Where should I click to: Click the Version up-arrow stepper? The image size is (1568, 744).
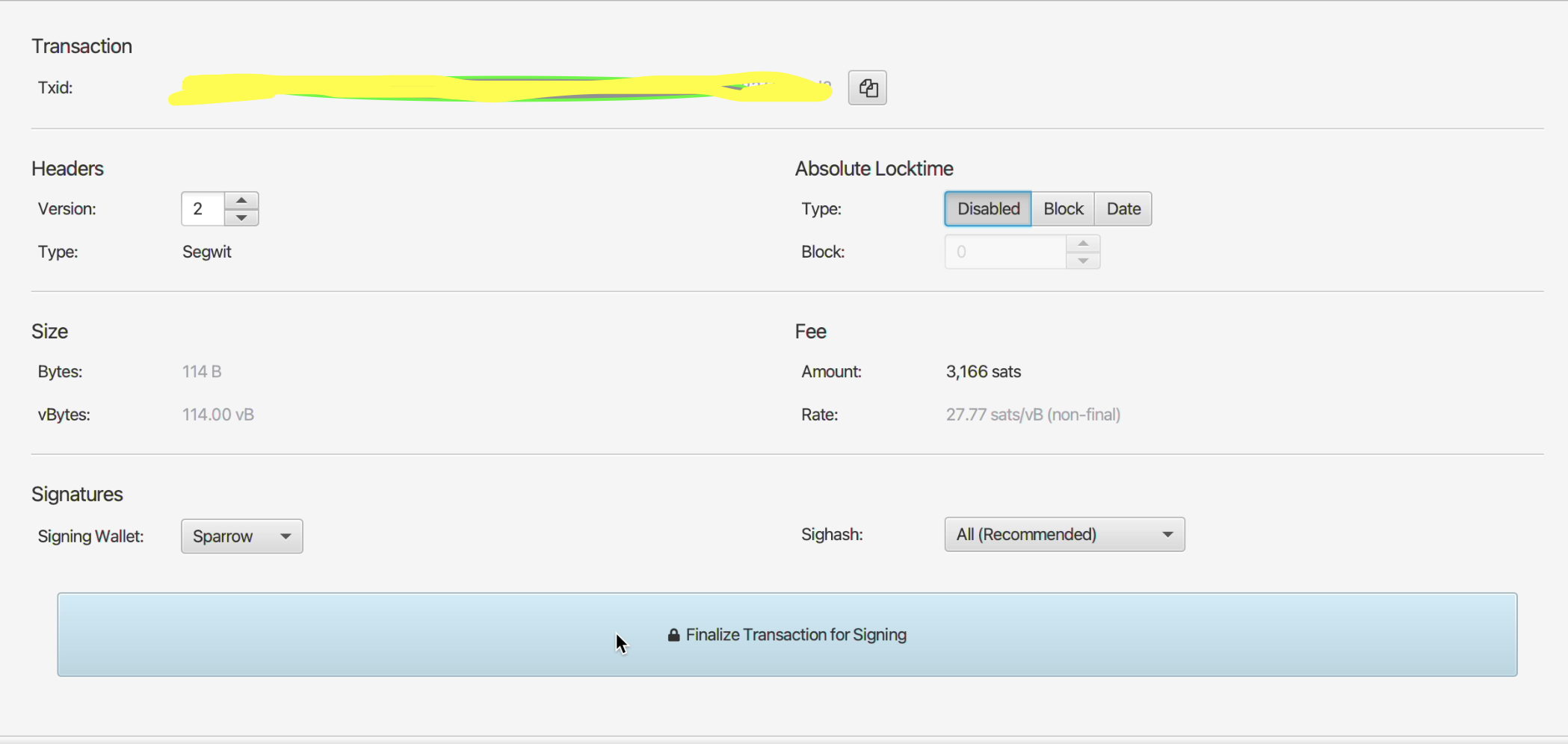241,200
